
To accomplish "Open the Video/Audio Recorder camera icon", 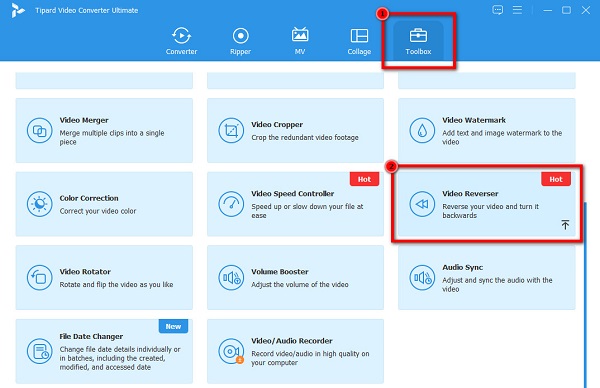I will tap(231, 351).
